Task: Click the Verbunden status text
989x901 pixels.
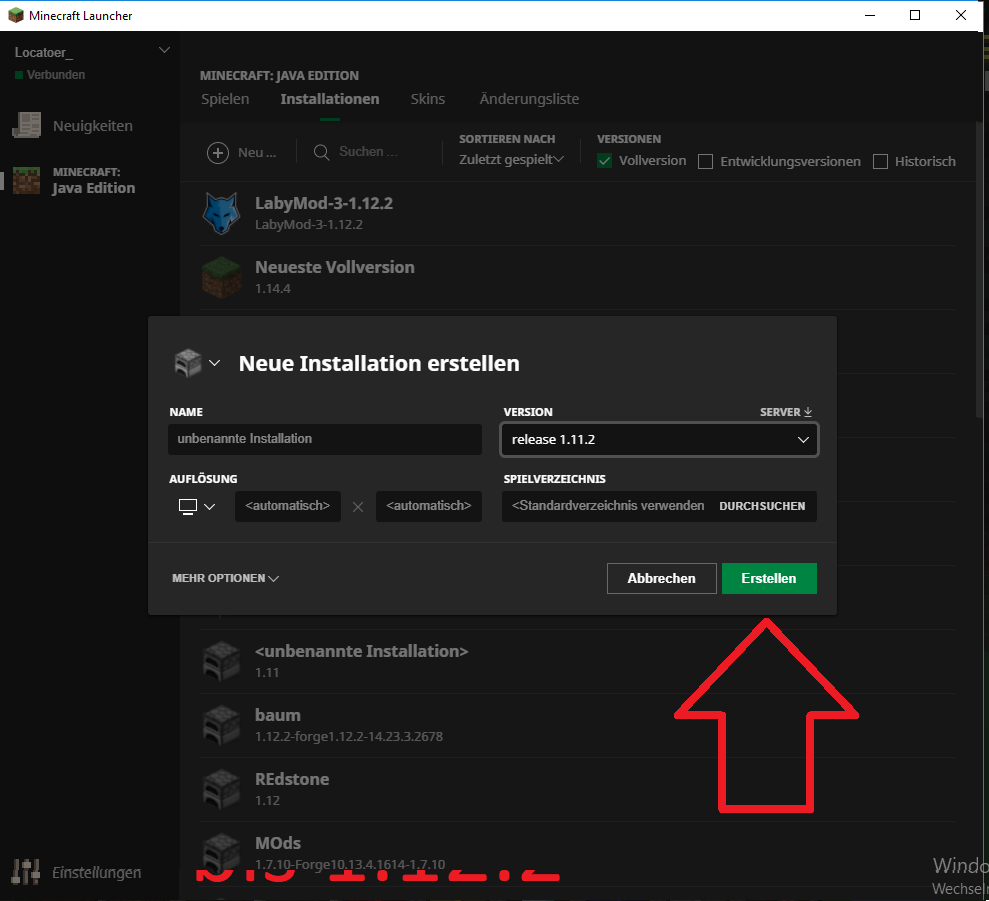Action: coord(56,74)
